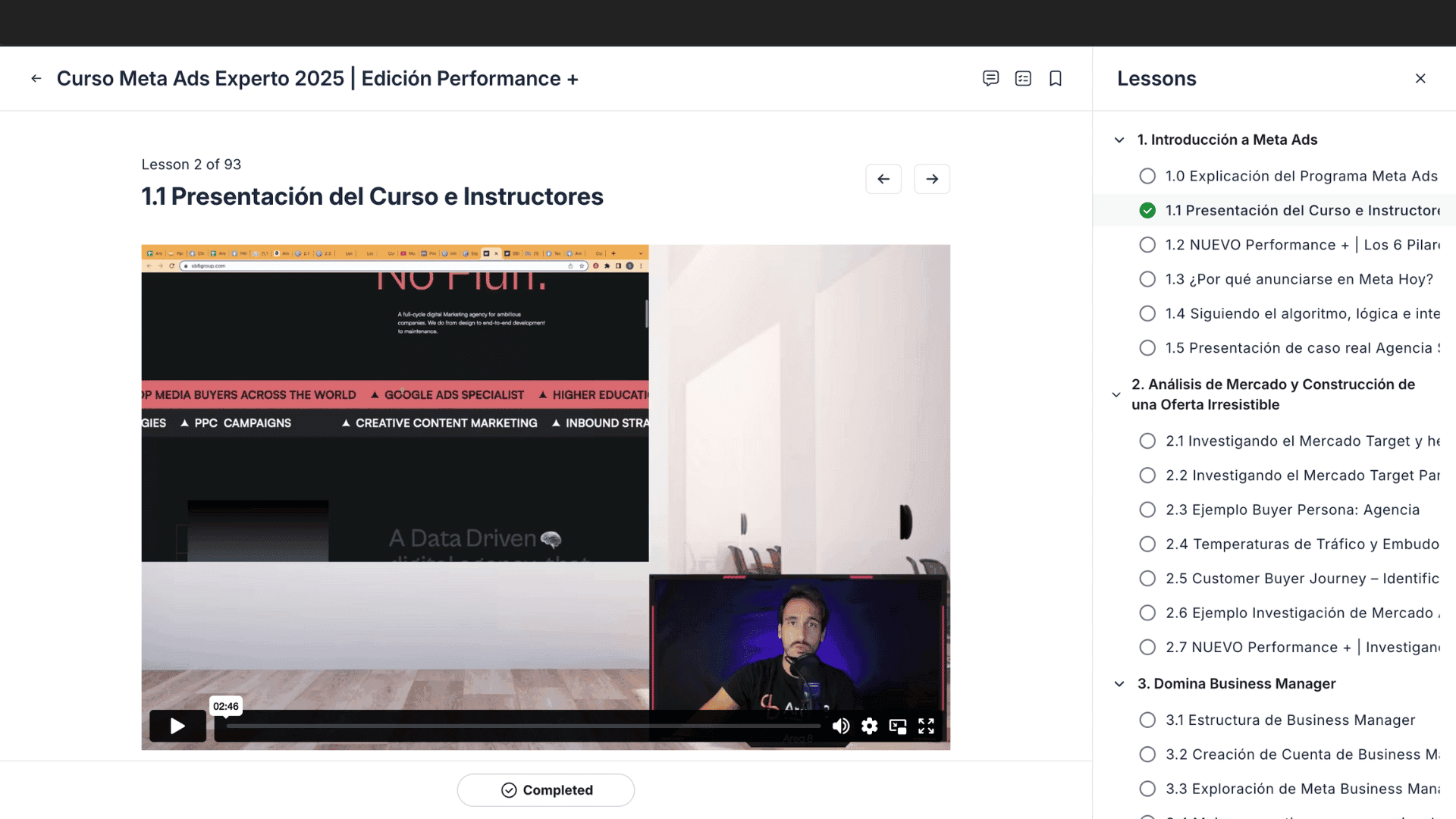The image size is (1456, 819).
Task: Mark lesson 1.0 Explicación del Programa circle
Action: pyautogui.click(x=1147, y=176)
